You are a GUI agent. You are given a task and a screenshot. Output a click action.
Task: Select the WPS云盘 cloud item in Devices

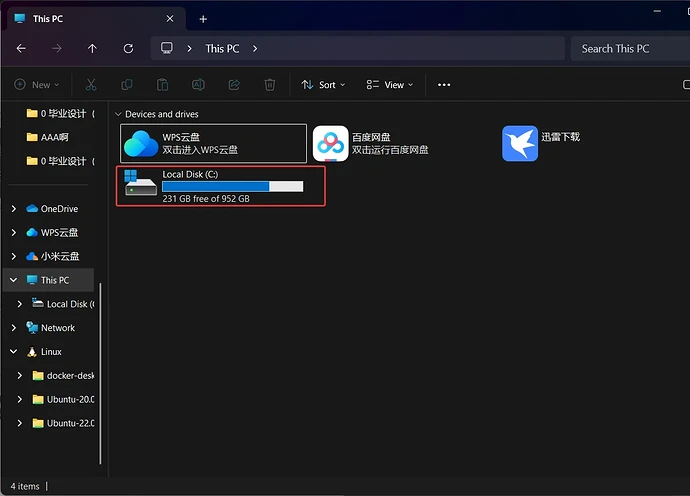141,143
